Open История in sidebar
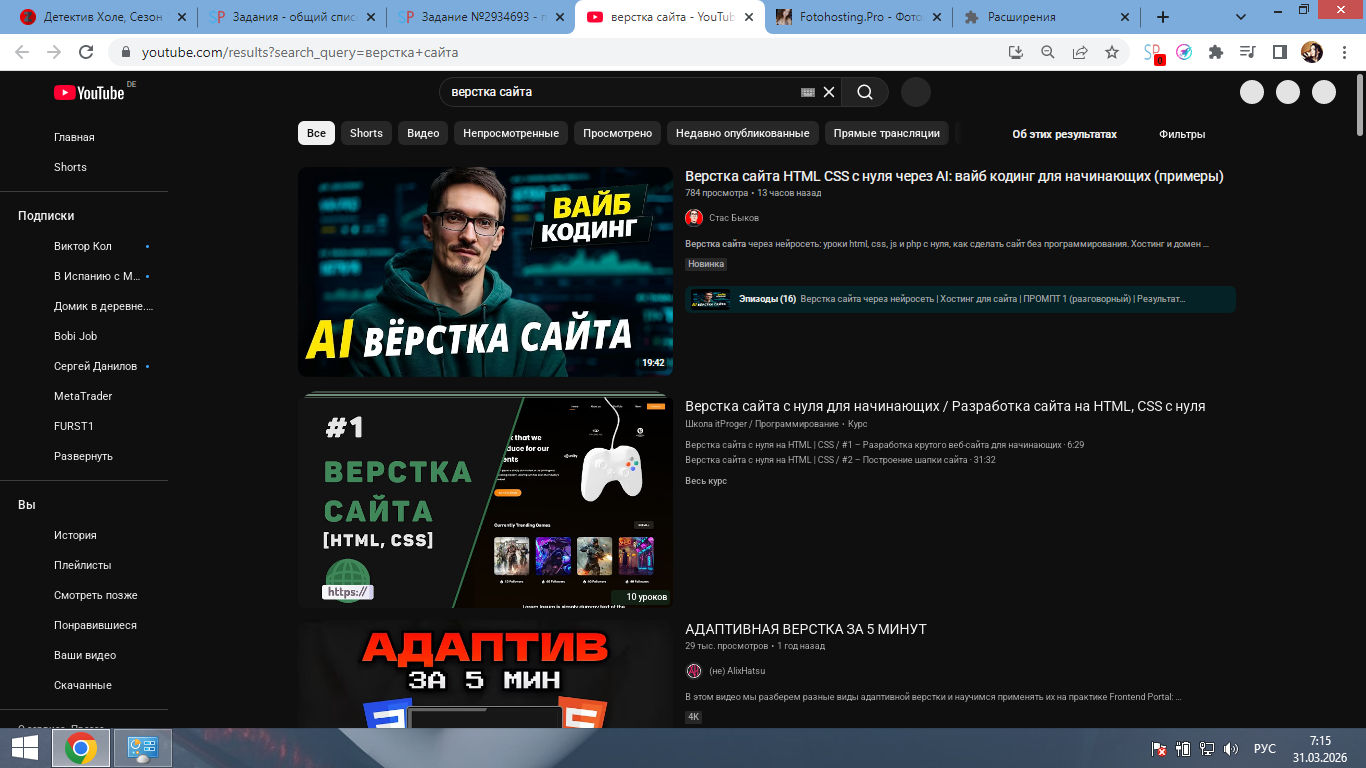This screenshot has width=1366, height=768. [x=75, y=535]
